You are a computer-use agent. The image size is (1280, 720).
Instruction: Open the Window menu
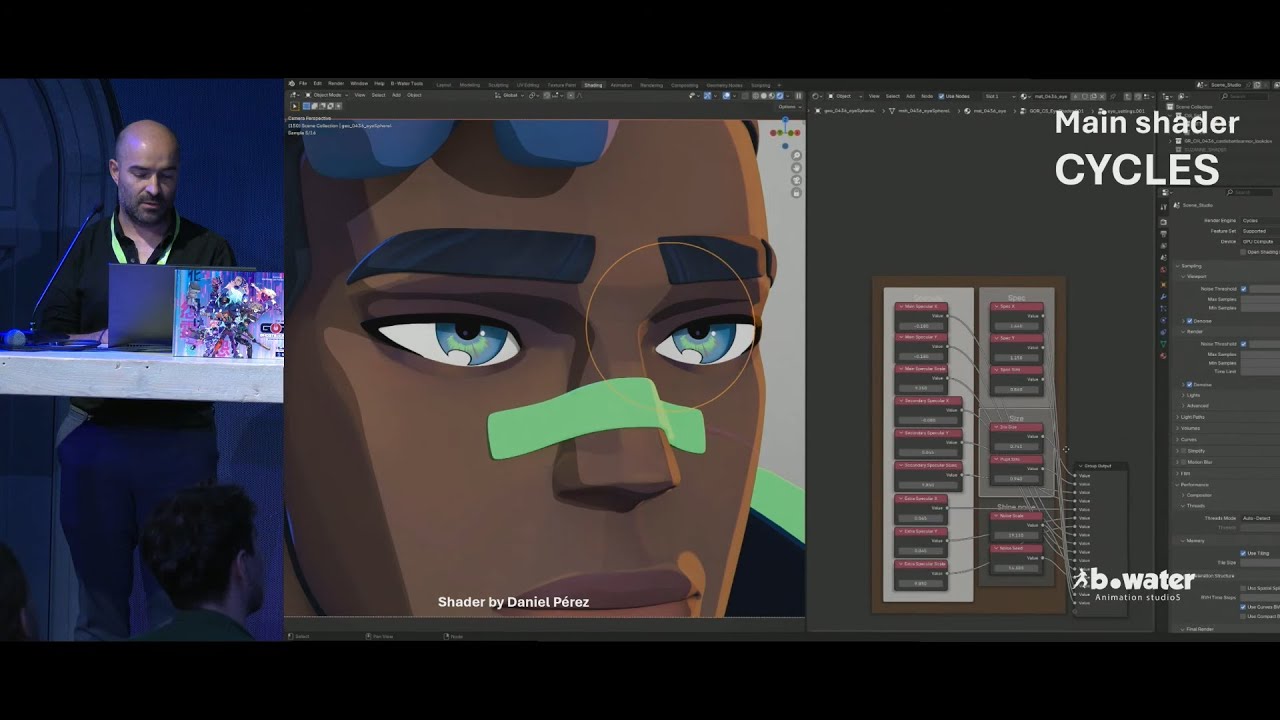coord(359,84)
